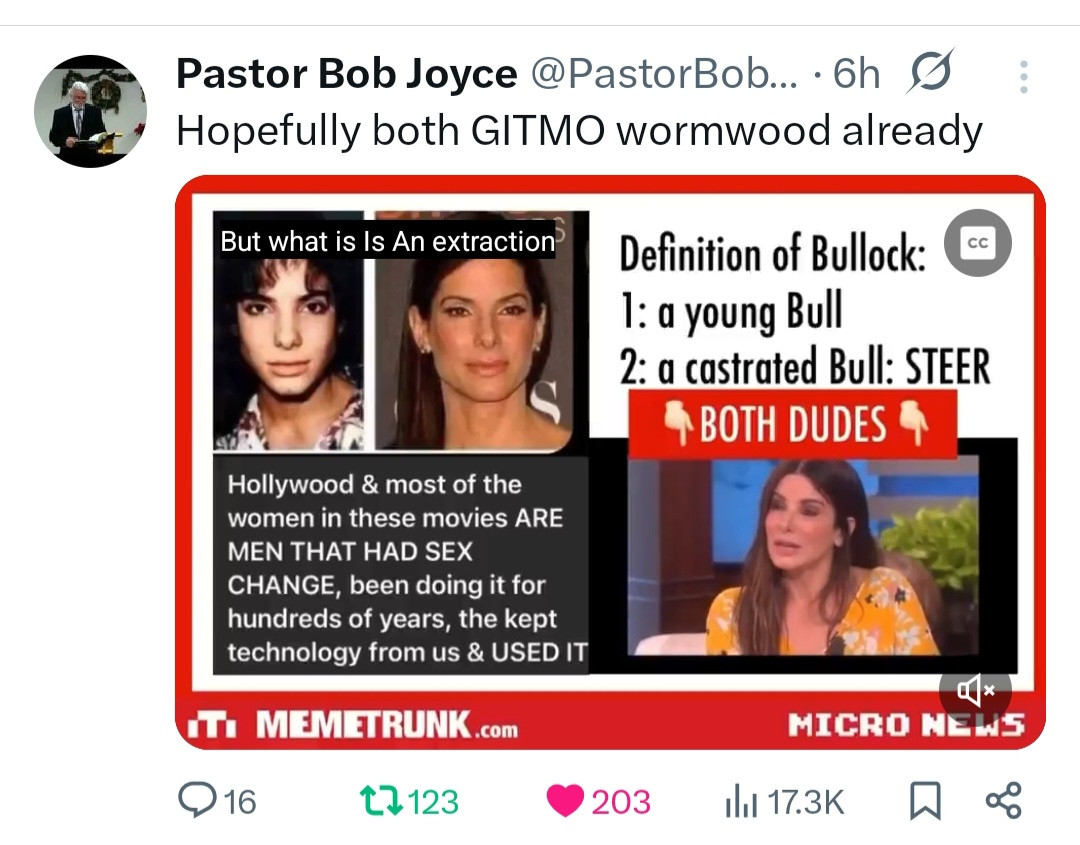Unmute the video speaker icon
1080x845 pixels.
coord(975,689)
